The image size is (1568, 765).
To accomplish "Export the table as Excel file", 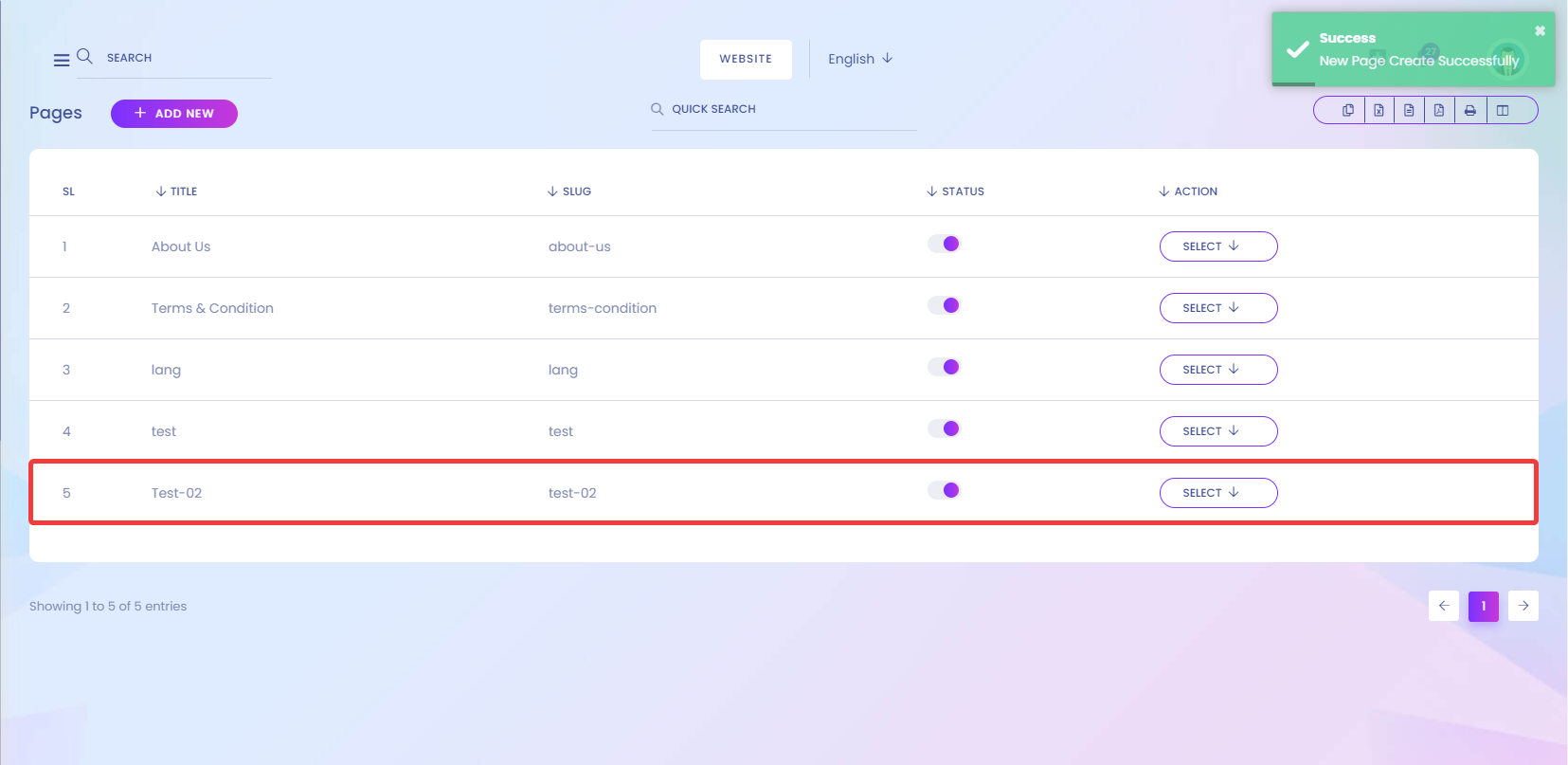I will pos(1379,111).
